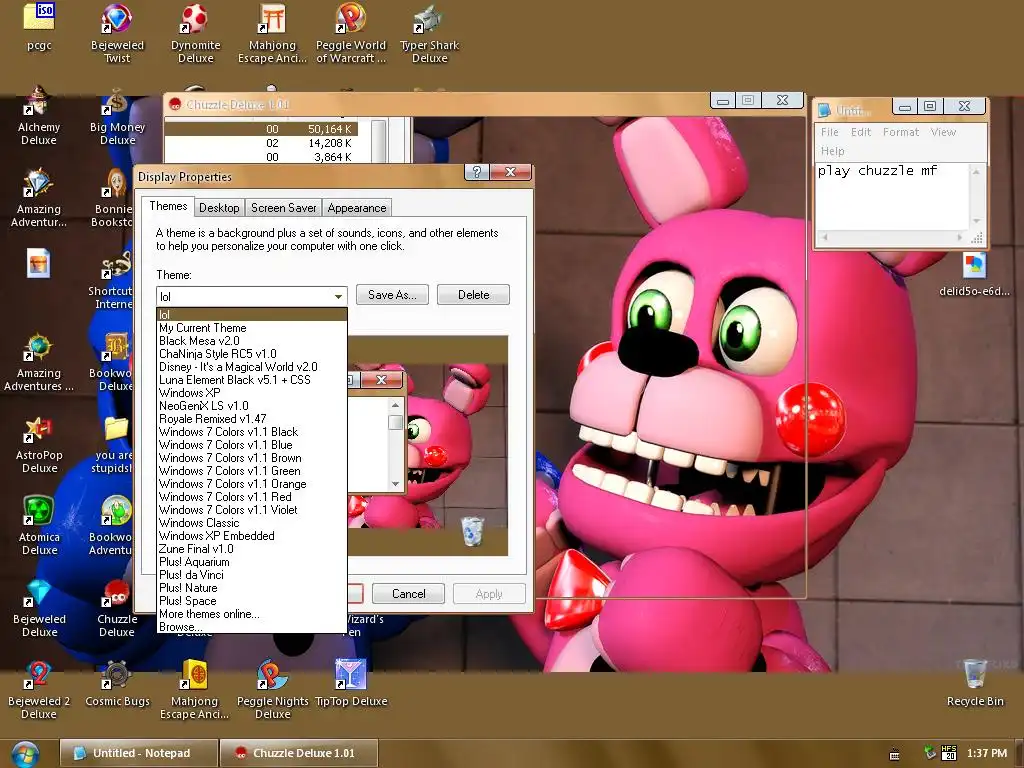Select Royale Remixed v1.47 theme
1024x768 pixels.
coord(251,419)
